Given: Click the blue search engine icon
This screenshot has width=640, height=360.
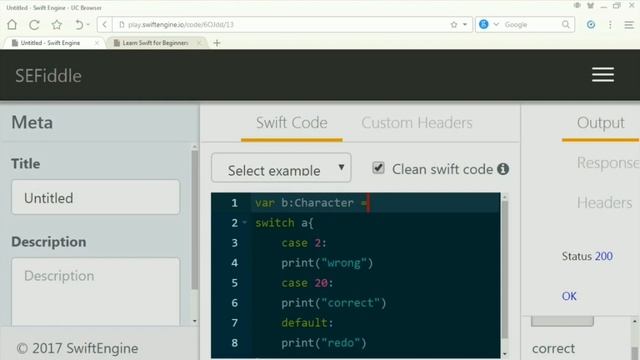Looking at the screenshot, I should tap(484, 24).
